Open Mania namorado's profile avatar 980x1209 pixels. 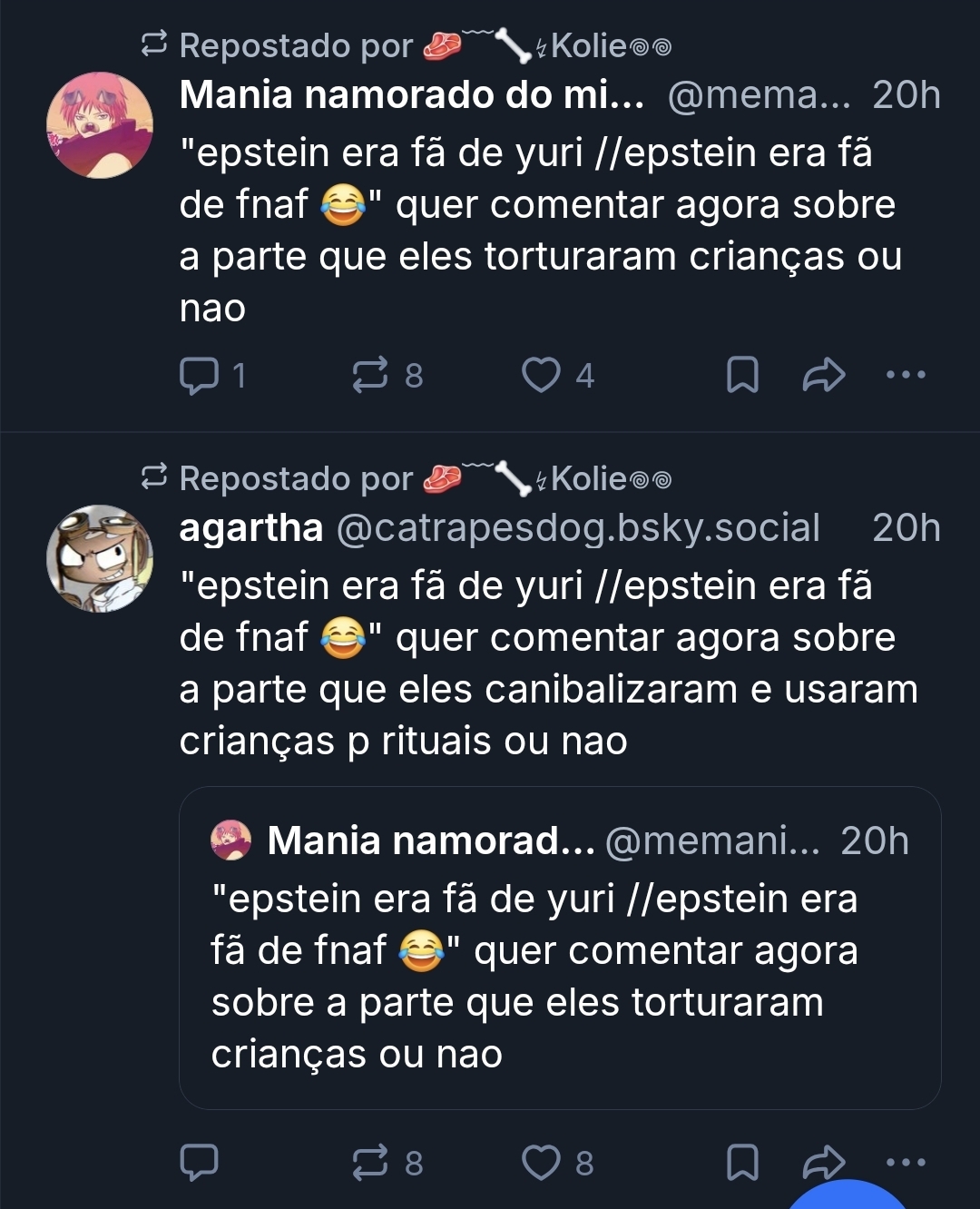click(100, 125)
